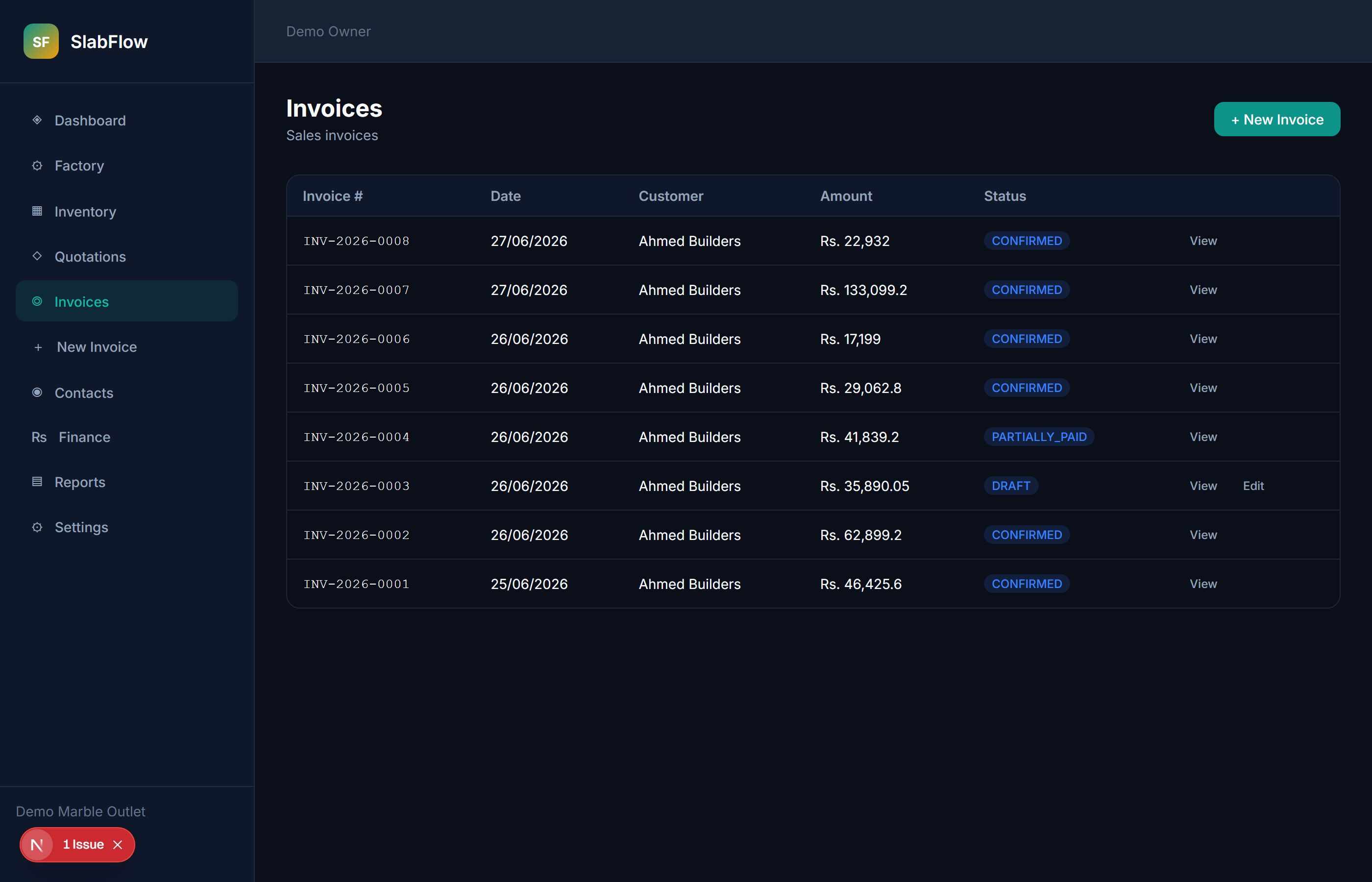This screenshot has height=882, width=1372.
Task: View draft invoice INV-2026-0003
Action: [1203, 486]
